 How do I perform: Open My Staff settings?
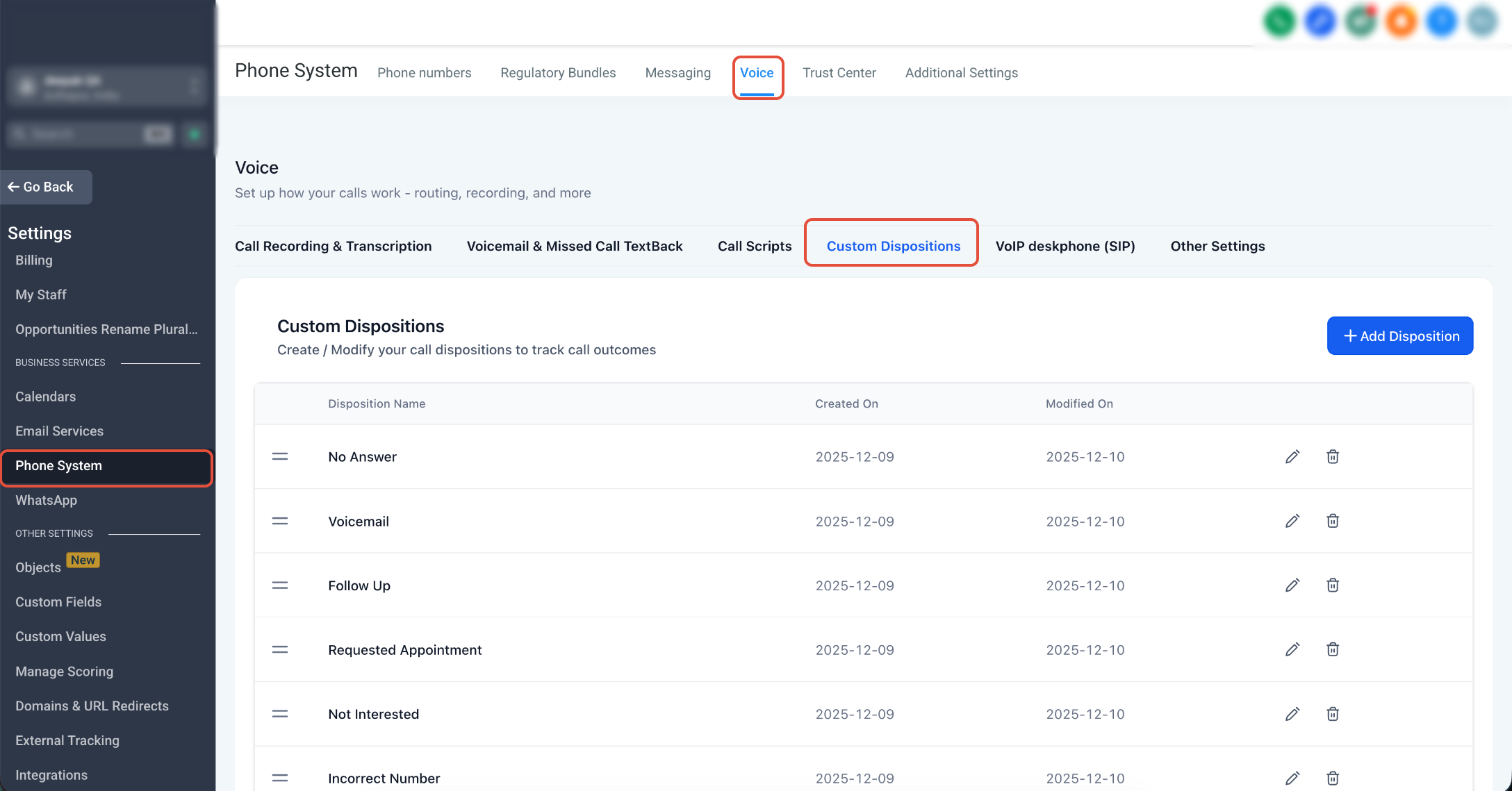coord(41,294)
